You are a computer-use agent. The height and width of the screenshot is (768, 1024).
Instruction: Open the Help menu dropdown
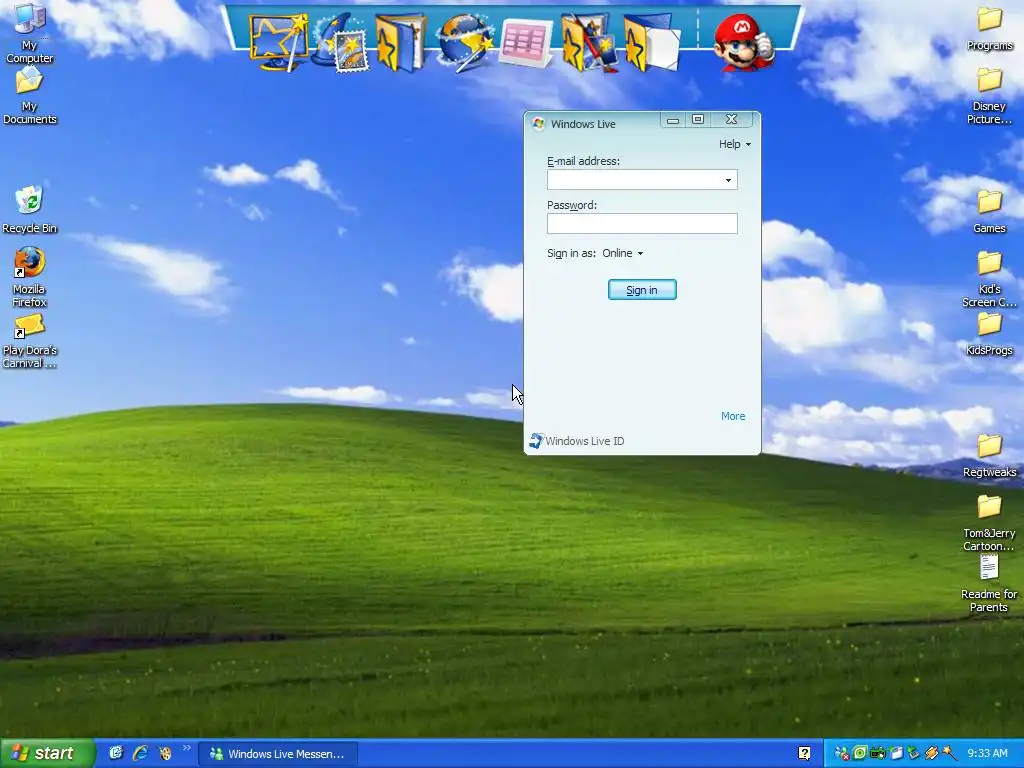(735, 144)
